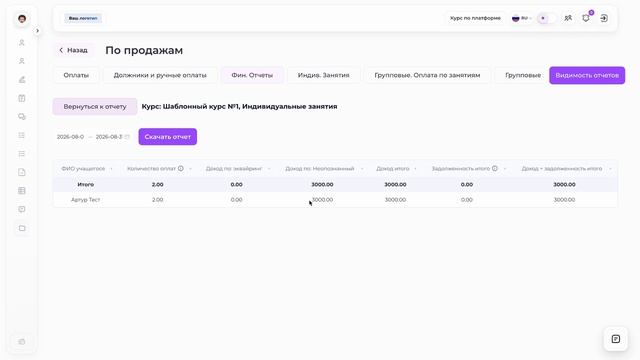This screenshot has width=640, height=360.
Task: Switch to the Индив. Занятия tab
Action: (323, 76)
